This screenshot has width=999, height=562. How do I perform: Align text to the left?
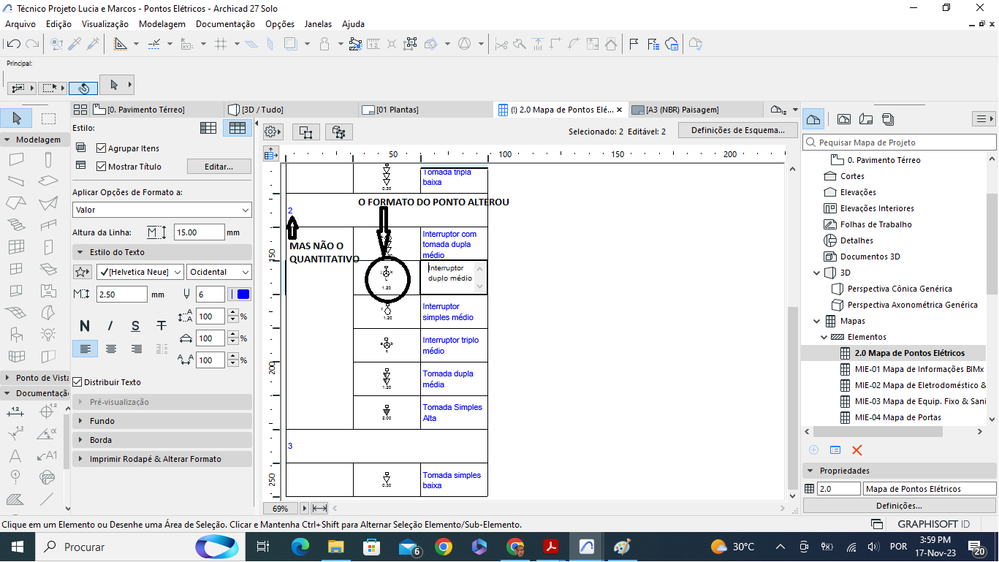[x=85, y=349]
